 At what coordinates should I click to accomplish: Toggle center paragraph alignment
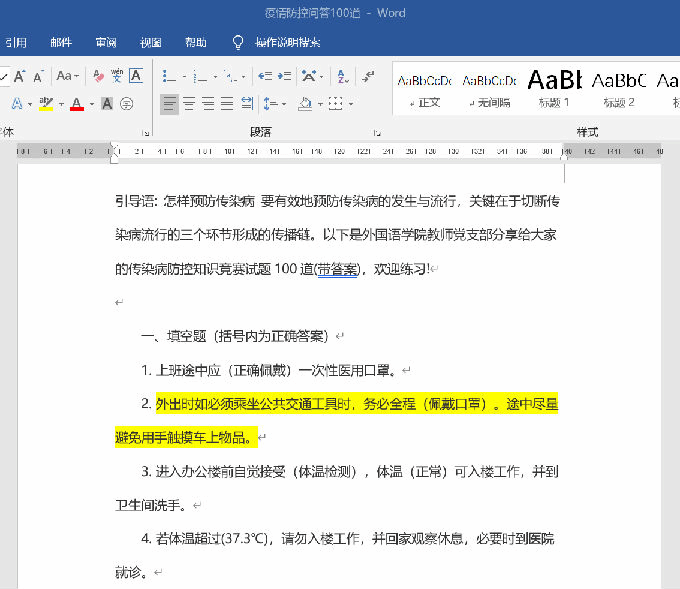tap(189, 103)
